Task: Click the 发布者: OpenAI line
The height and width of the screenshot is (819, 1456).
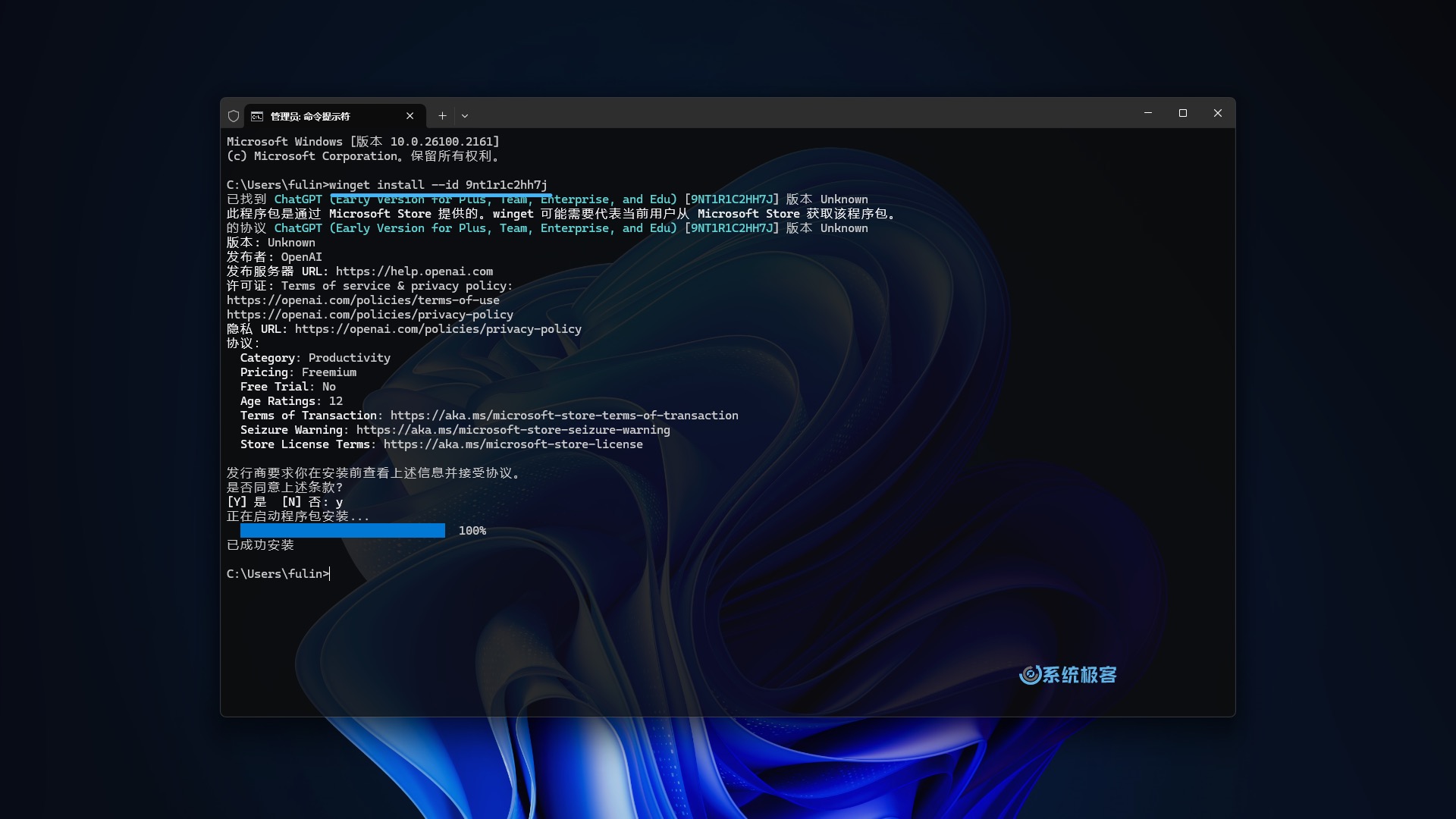Action: [x=275, y=257]
